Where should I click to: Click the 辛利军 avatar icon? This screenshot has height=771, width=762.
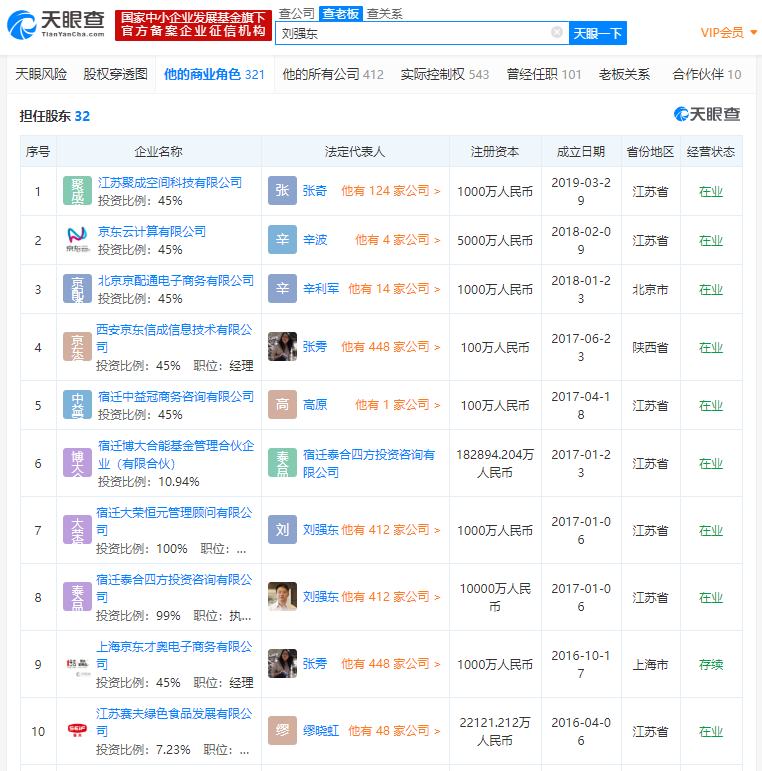pos(282,288)
